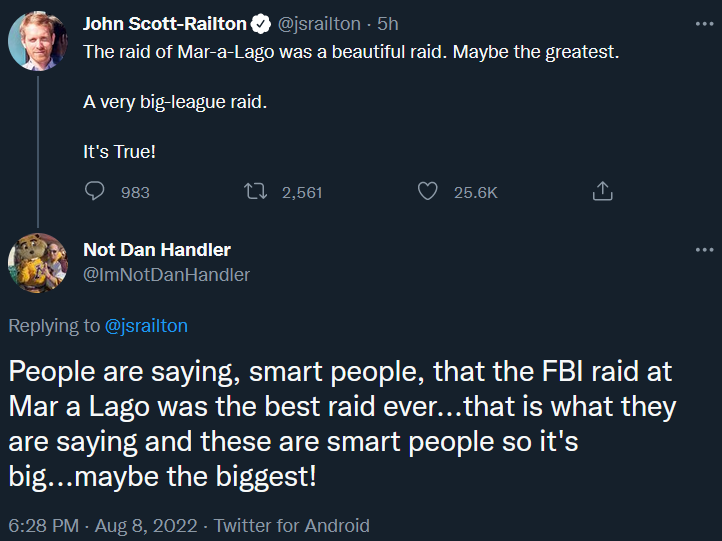The height and width of the screenshot is (541, 722).
Task: Click the 983 replies count
Action: click(135, 192)
